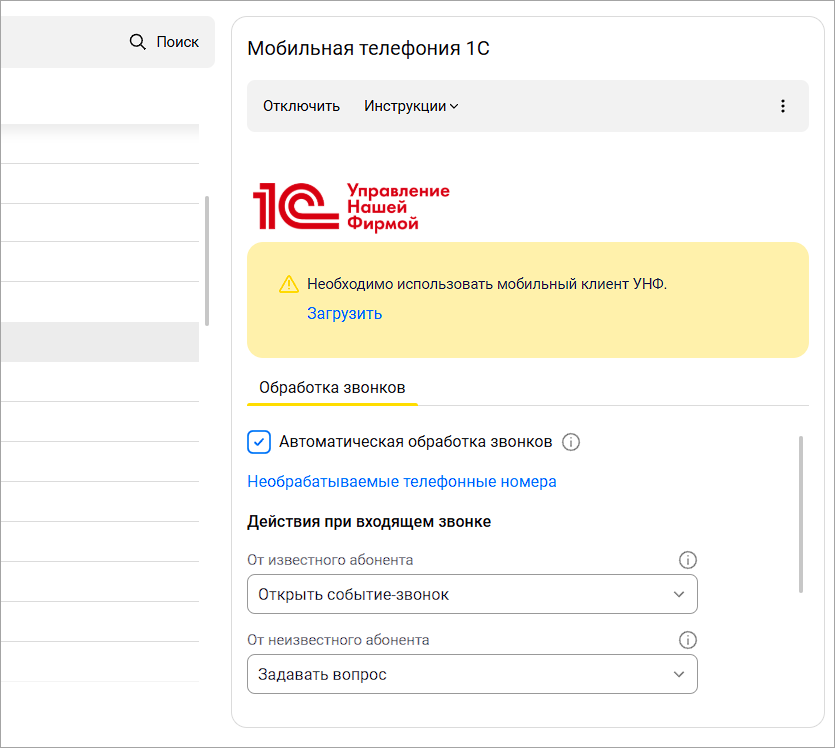Image resolution: width=835 pixels, height=748 pixels.
Task: Click info icon for От неизвестного абонента
Action: click(x=687, y=640)
